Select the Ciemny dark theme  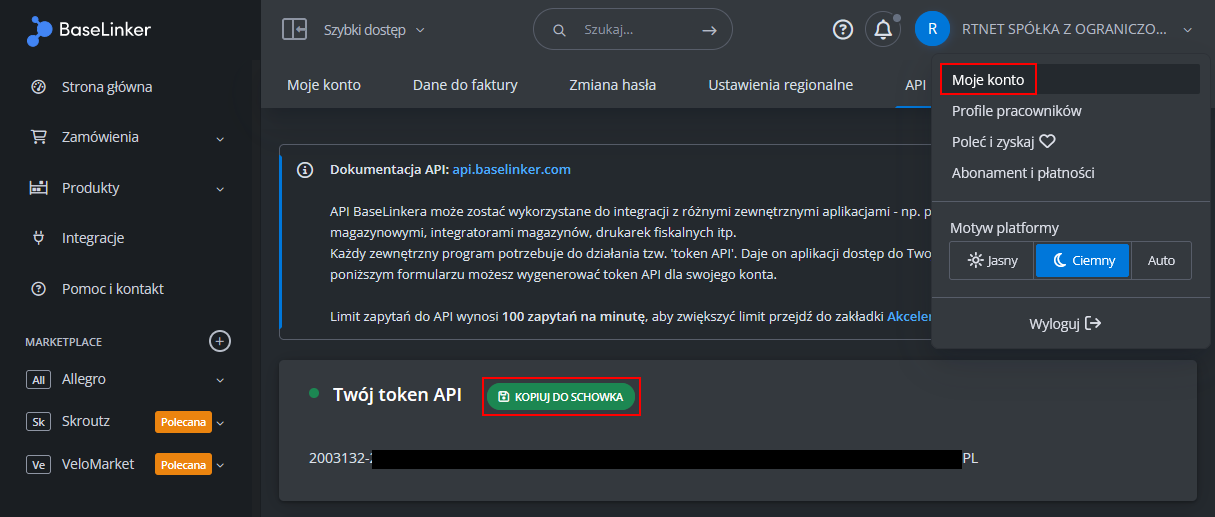click(1082, 260)
